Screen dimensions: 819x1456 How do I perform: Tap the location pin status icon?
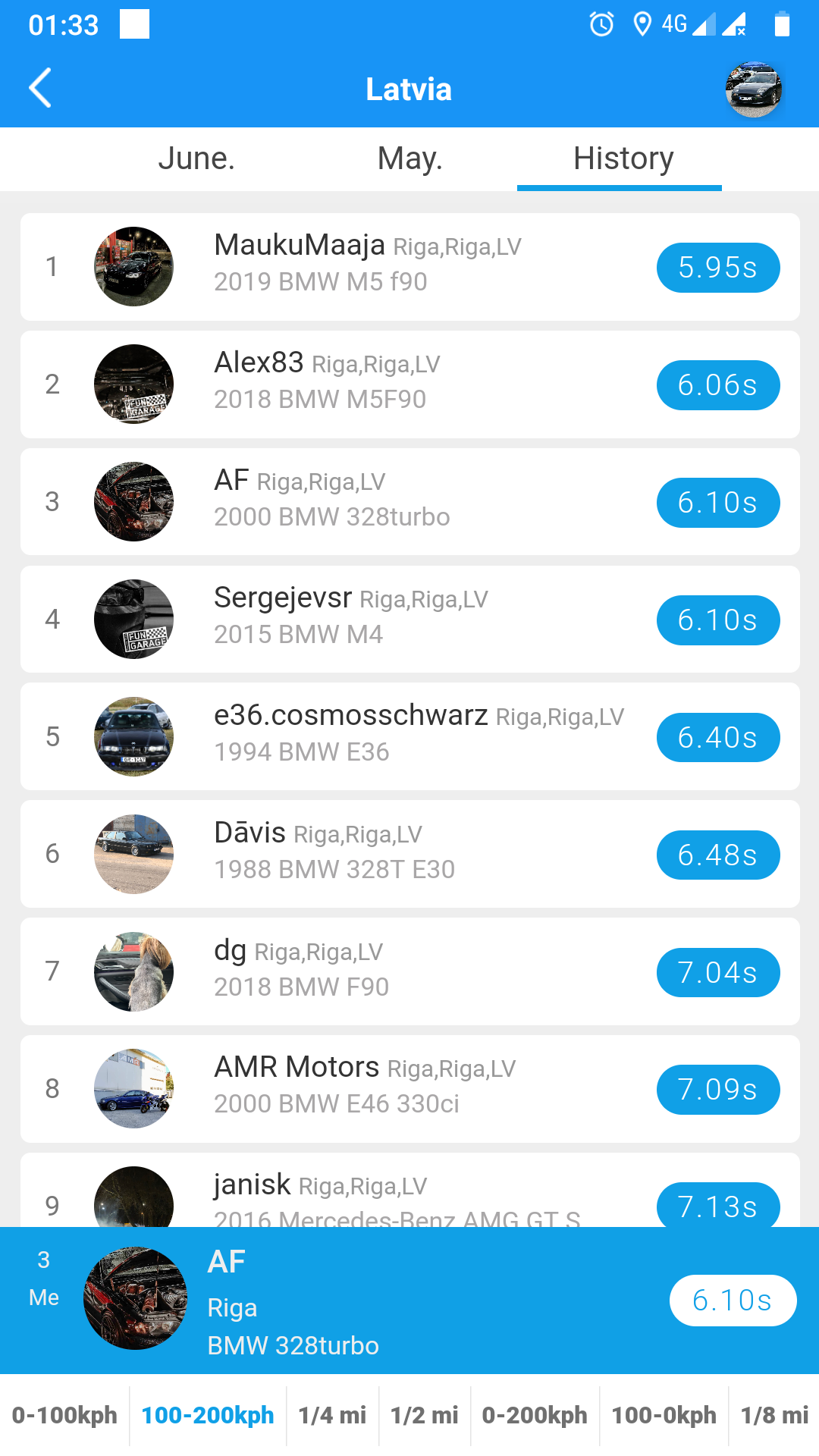(642, 24)
